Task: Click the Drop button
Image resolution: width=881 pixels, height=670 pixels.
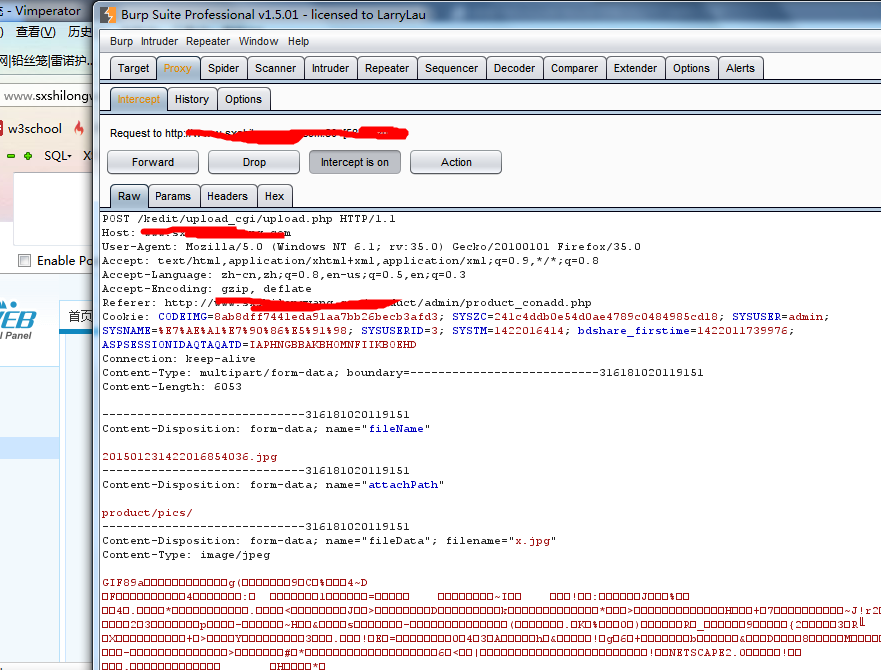Action: (x=254, y=162)
